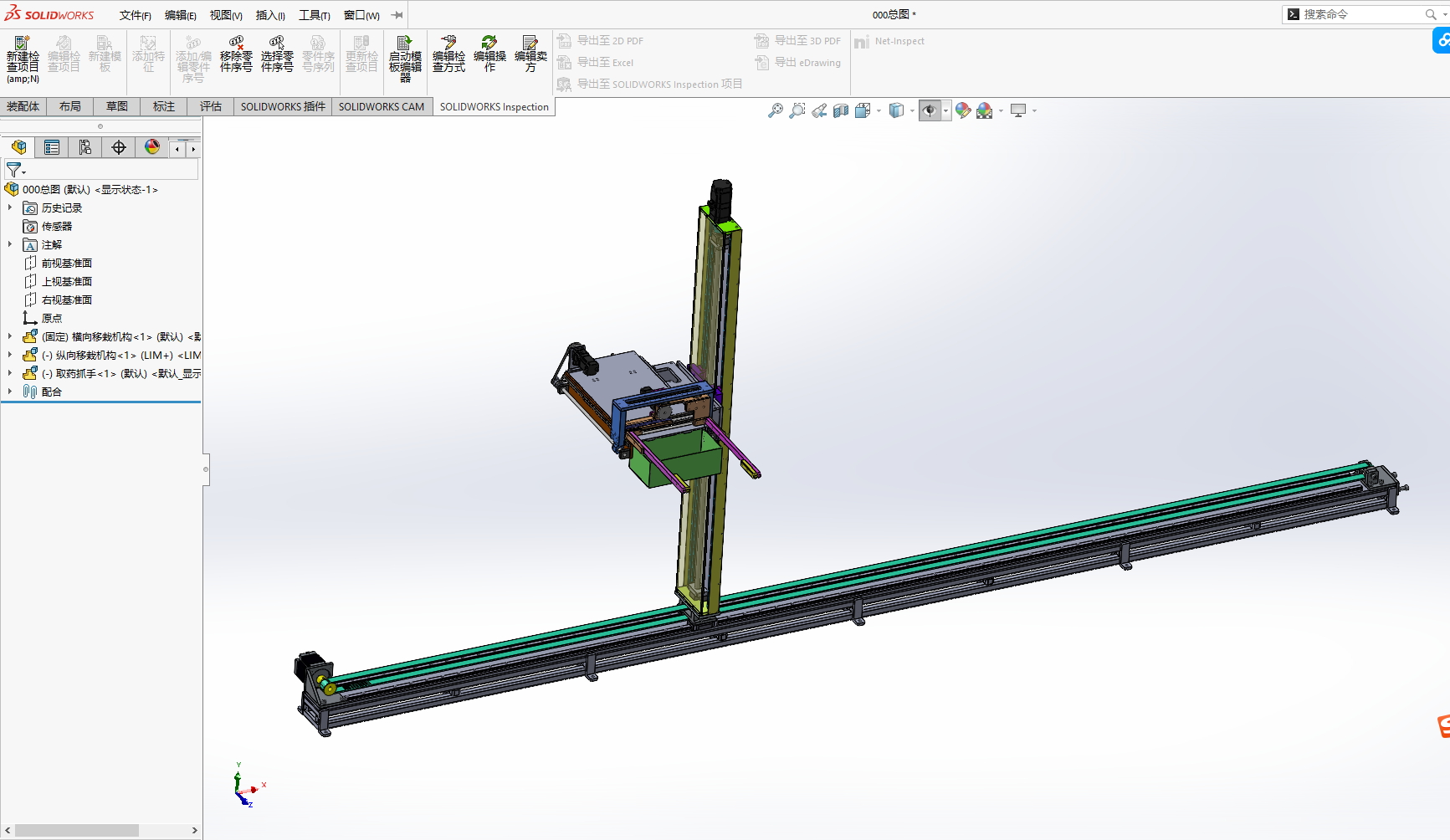Switch to 布局 tab
This screenshot has height=840, width=1450.
(x=70, y=106)
